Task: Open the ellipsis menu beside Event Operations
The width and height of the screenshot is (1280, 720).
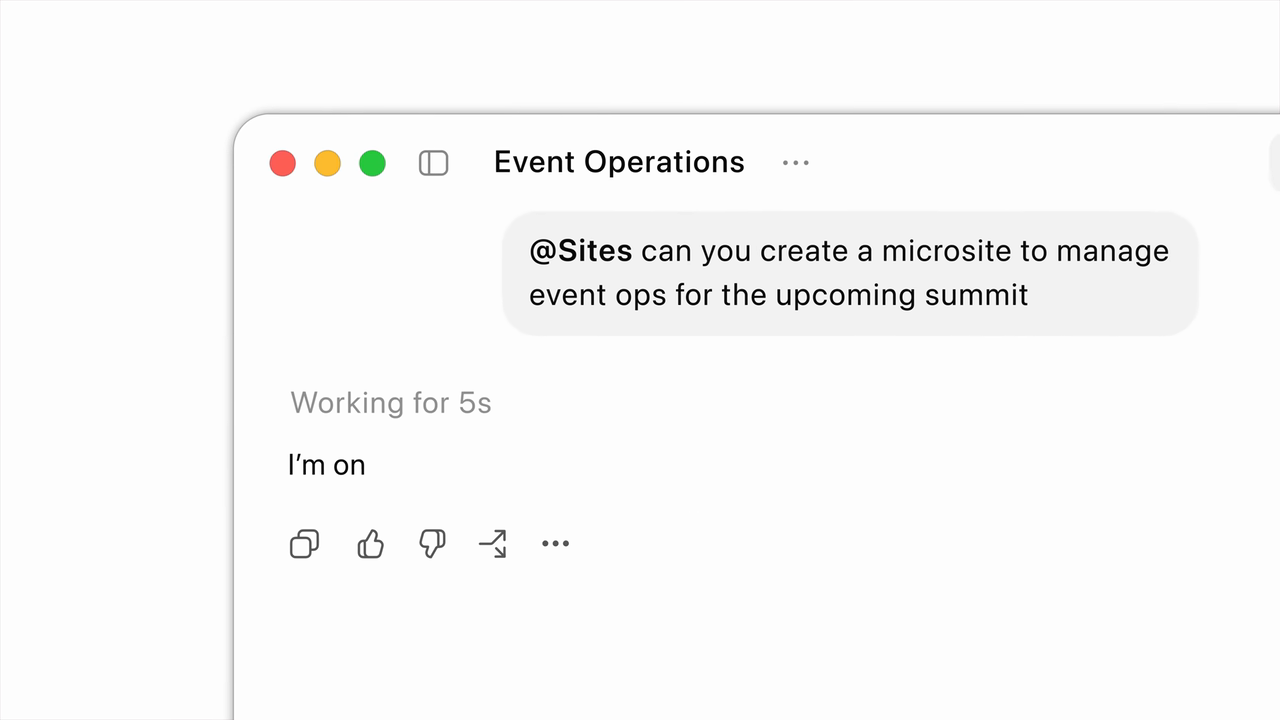Action: tap(796, 163)
